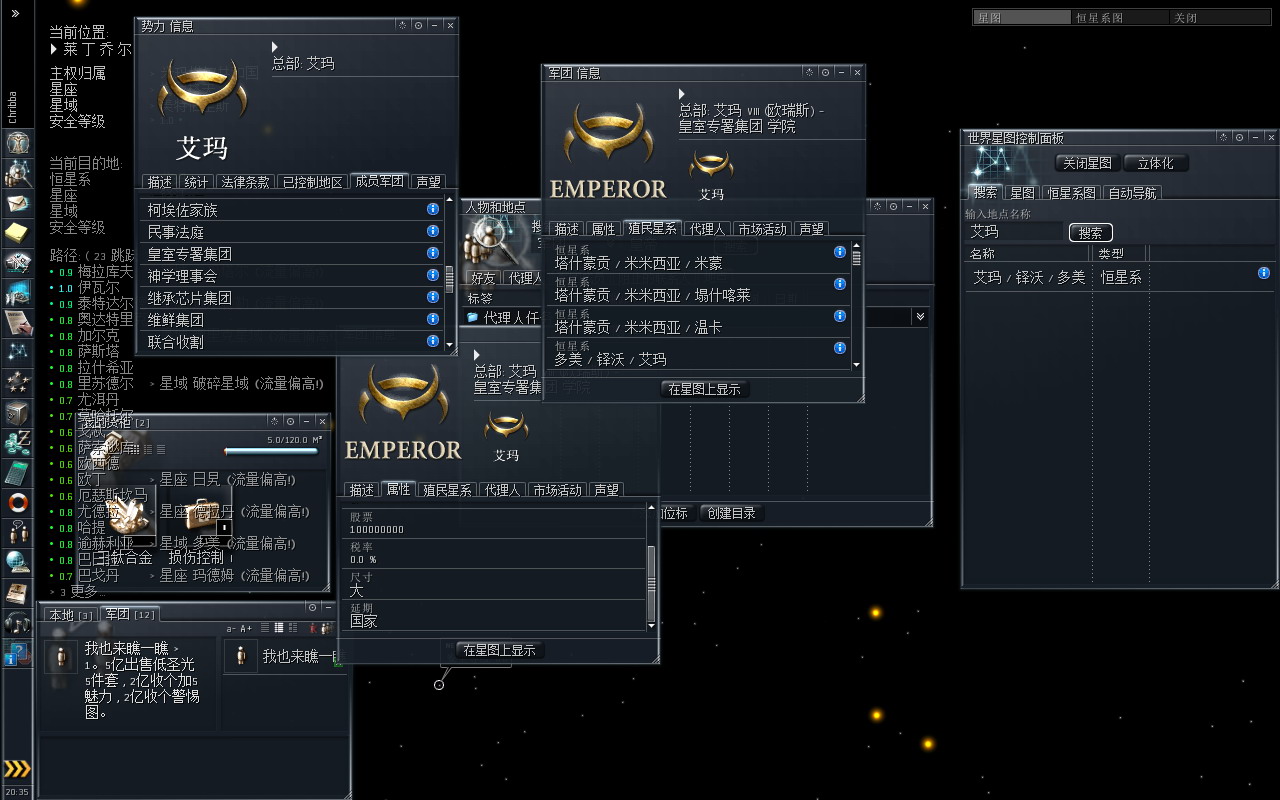Show info for 柯埃佐家族 entry
The width and height of the screenshot is (1280, 800).
tap(433, 209)
